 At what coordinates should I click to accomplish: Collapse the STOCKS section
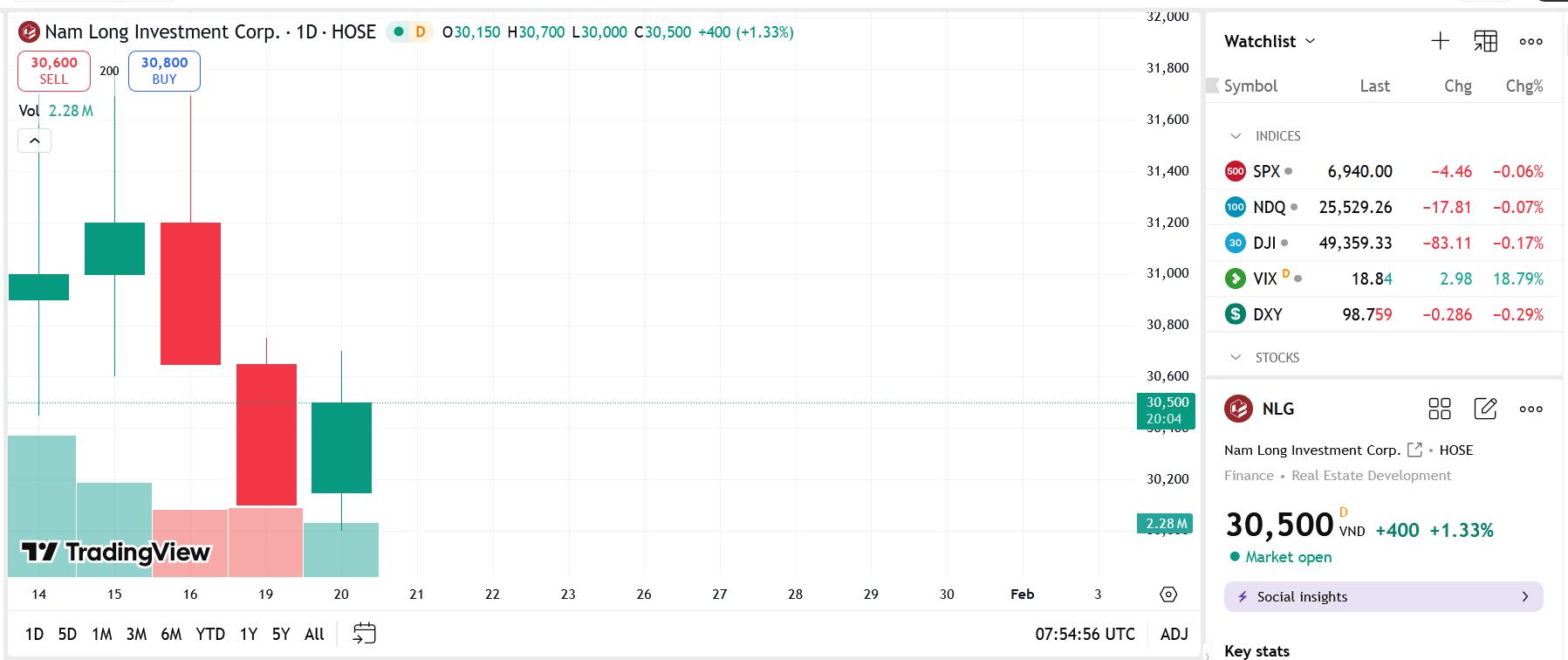click(x=1236, y=358)
